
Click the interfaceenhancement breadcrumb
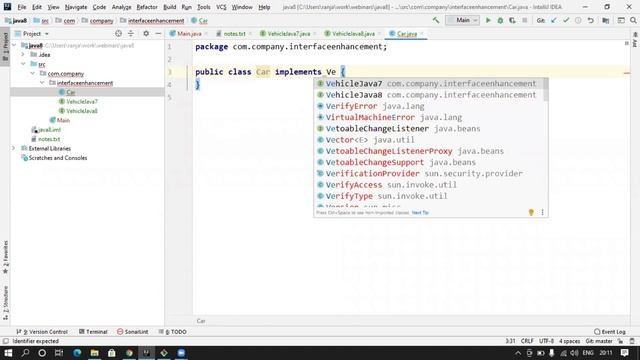(156, 20)
